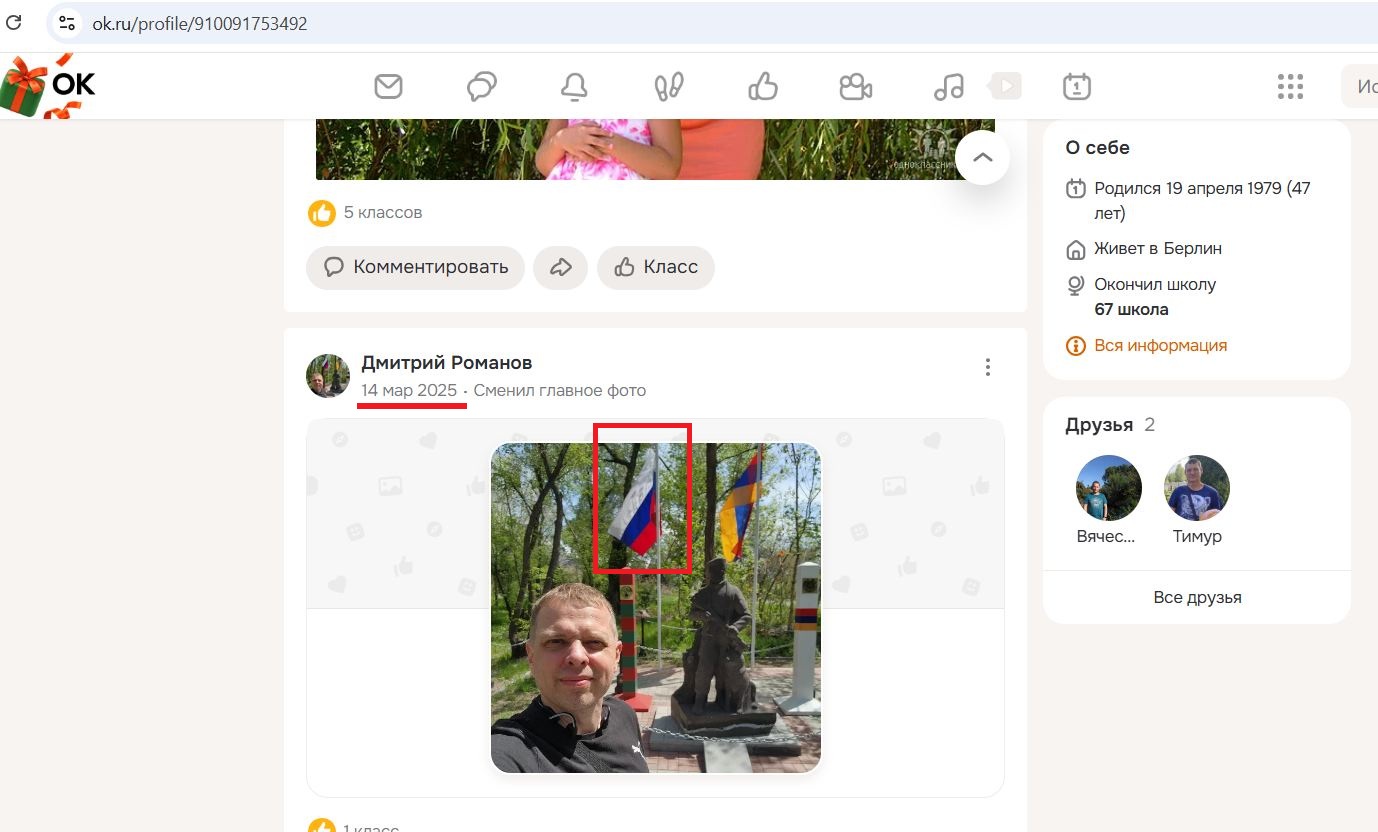Click the Родился 19 апреля 1979 line
This screenshot has width=1378, height=832.
click(x=1202, y=200)
